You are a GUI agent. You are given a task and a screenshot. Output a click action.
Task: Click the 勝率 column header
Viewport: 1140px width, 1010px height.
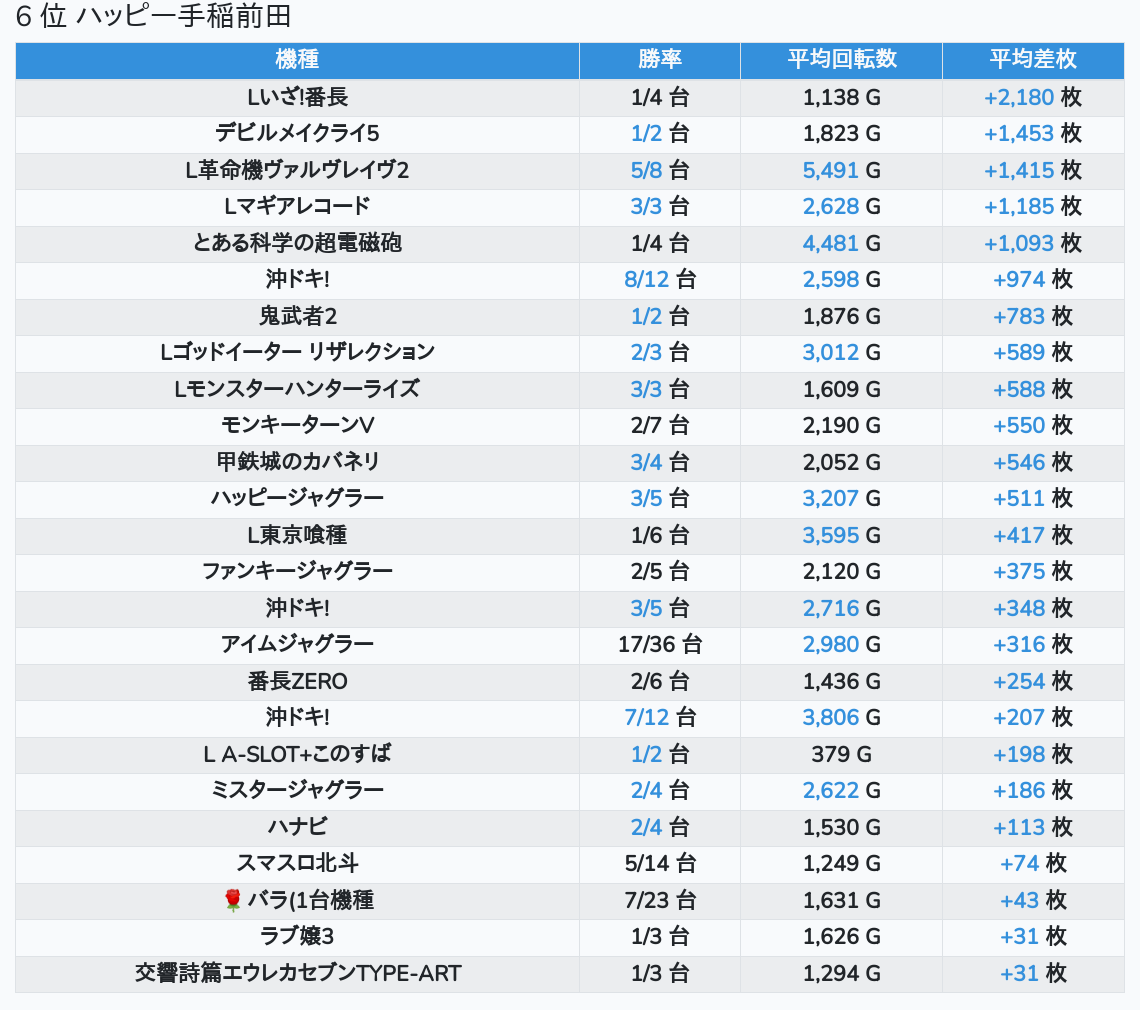(x=659, y=59)
